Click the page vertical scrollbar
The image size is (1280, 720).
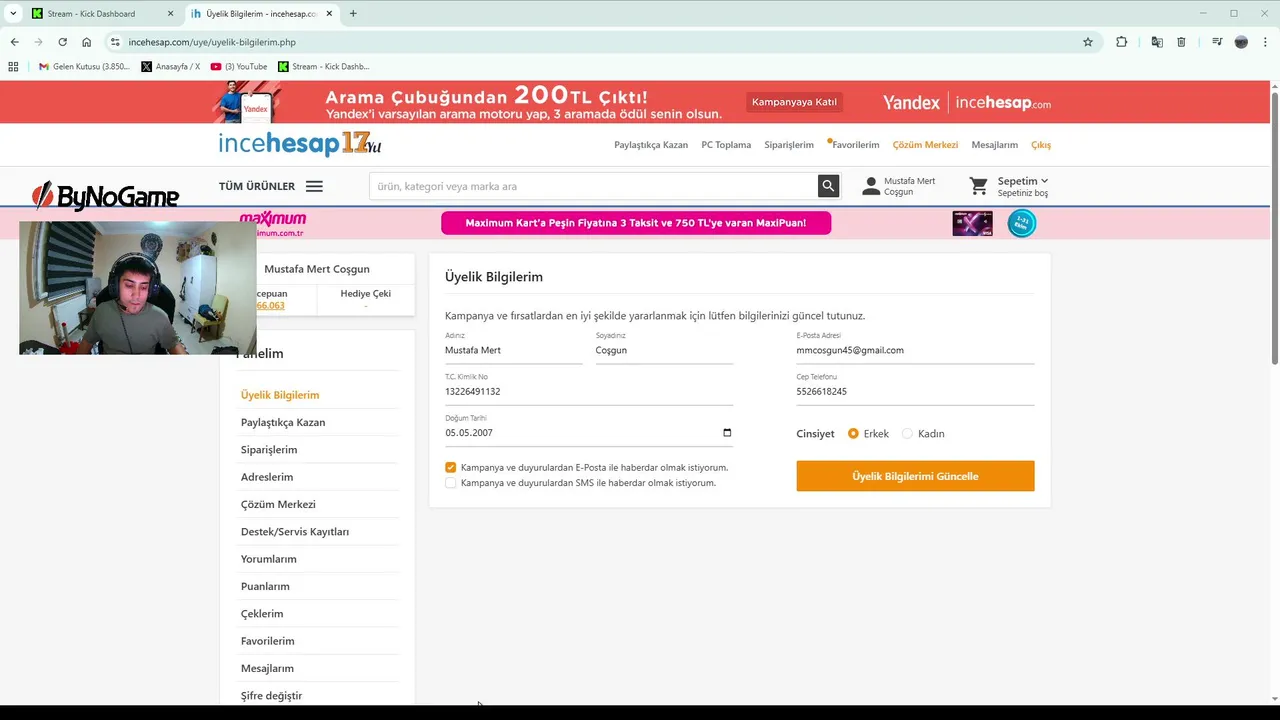[x=1275, y=228]
